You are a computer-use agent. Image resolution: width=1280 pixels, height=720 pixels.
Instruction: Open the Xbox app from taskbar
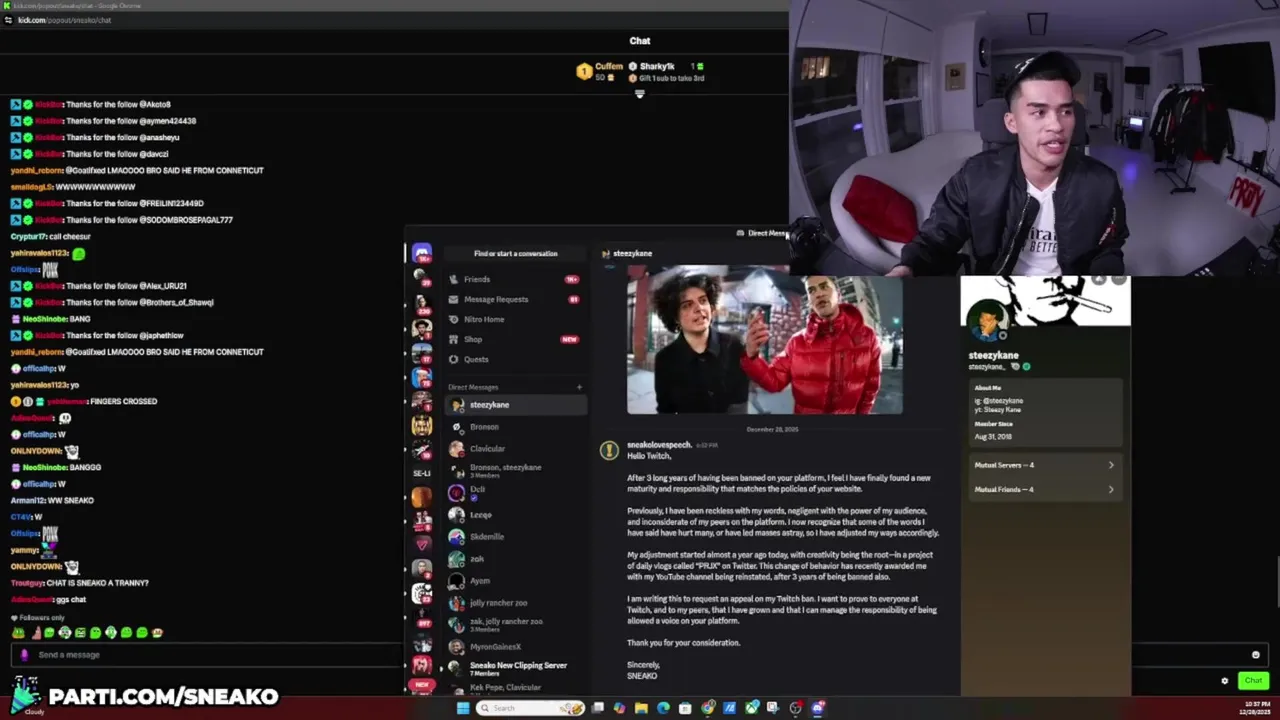coord(752,708)
